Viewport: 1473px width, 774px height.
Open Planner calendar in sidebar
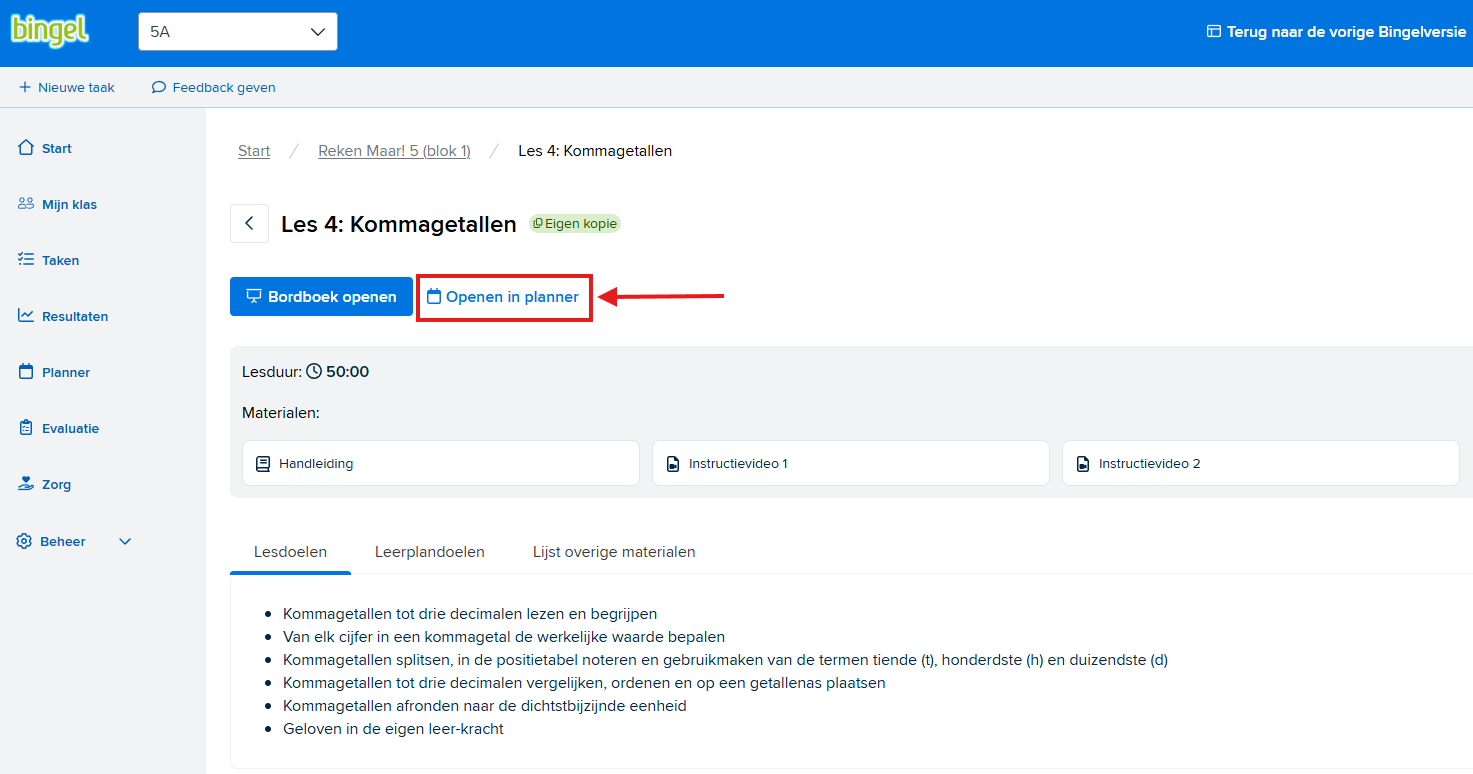[x=27, y=372]
